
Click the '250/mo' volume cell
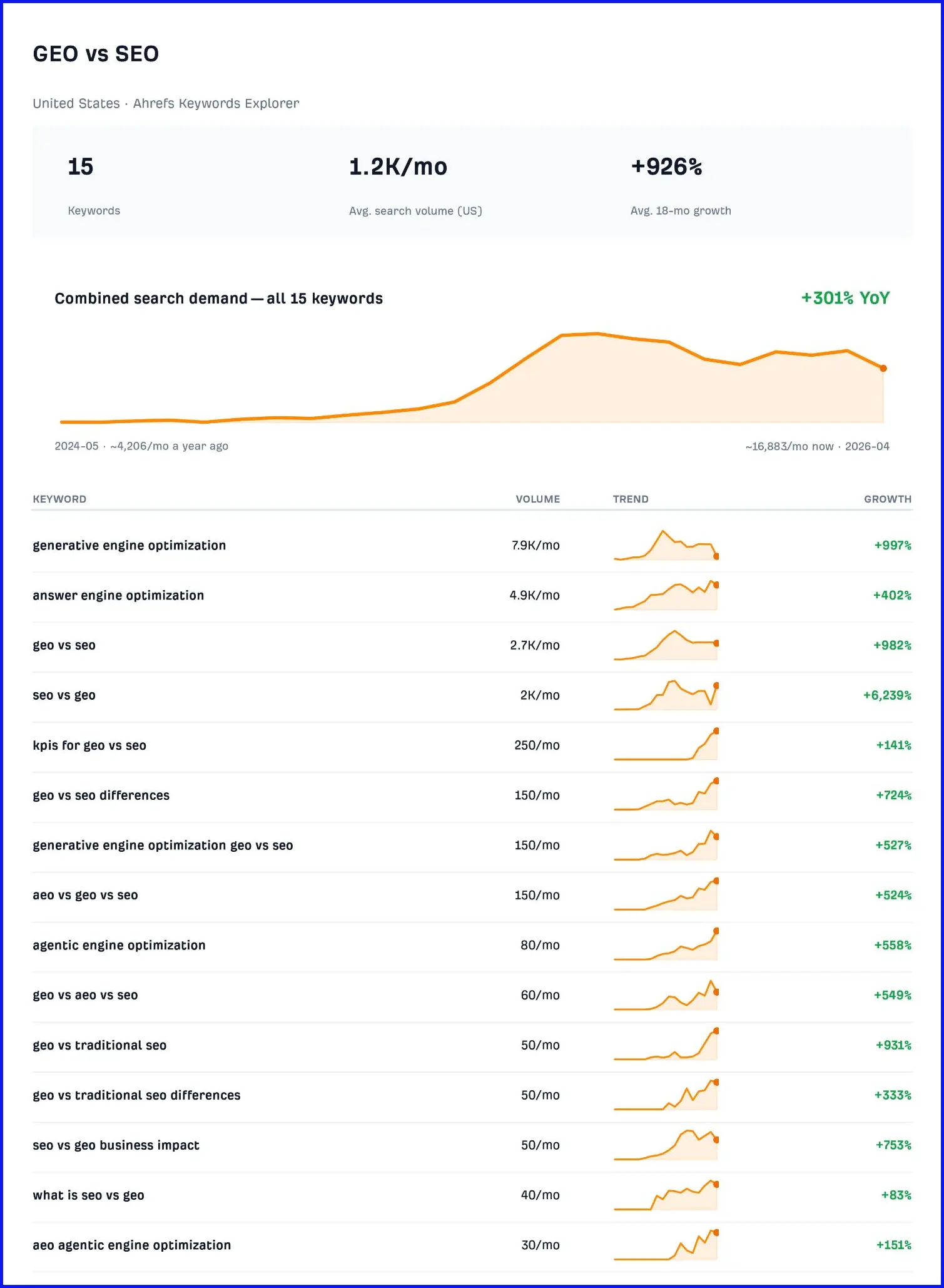pyautogui.click(x=537, y=745)
